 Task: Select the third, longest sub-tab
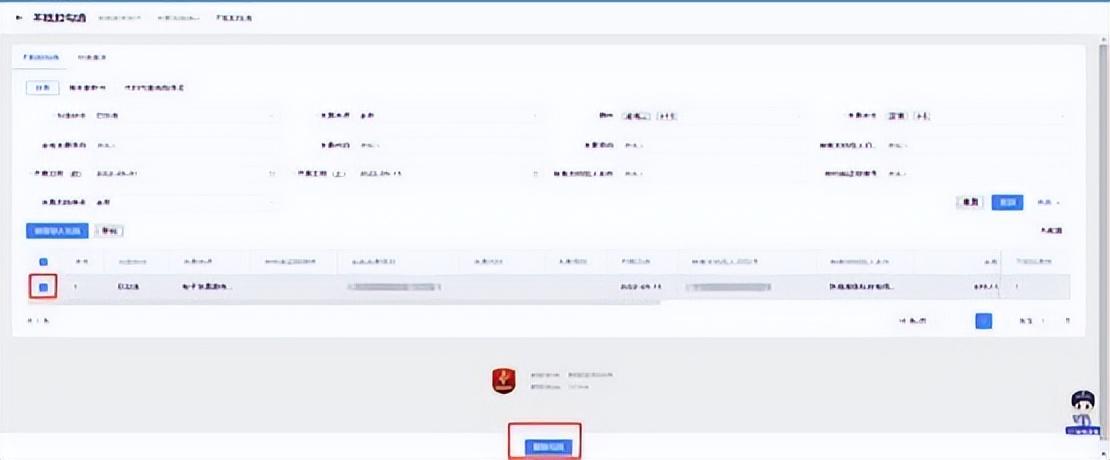pos(154,88)
